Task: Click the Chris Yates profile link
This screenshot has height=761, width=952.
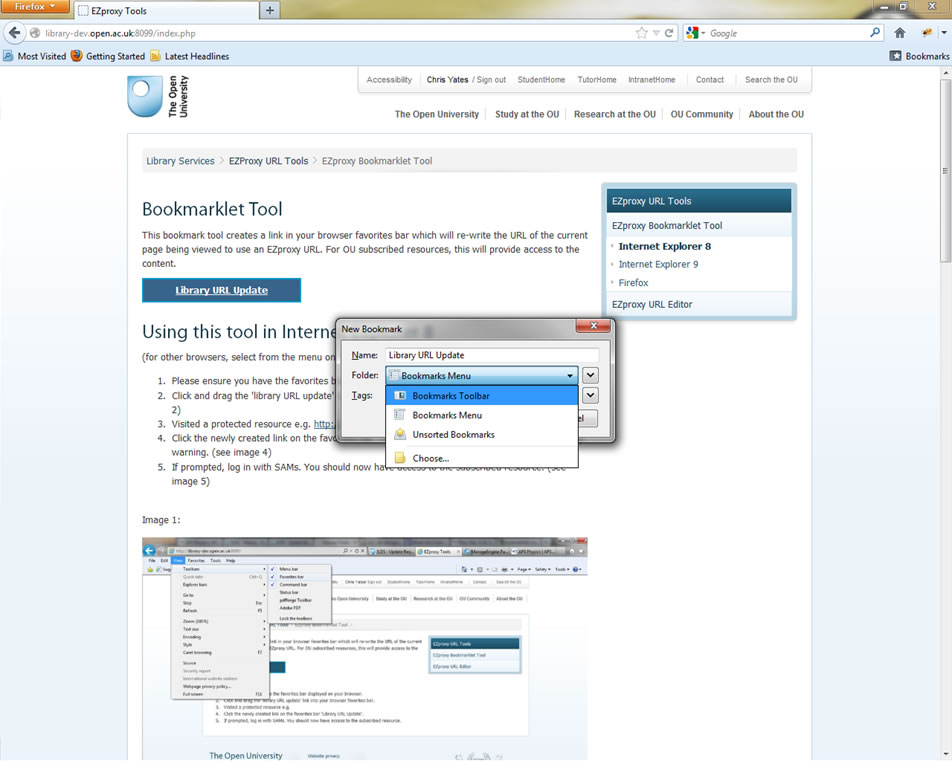Action: 447,80
